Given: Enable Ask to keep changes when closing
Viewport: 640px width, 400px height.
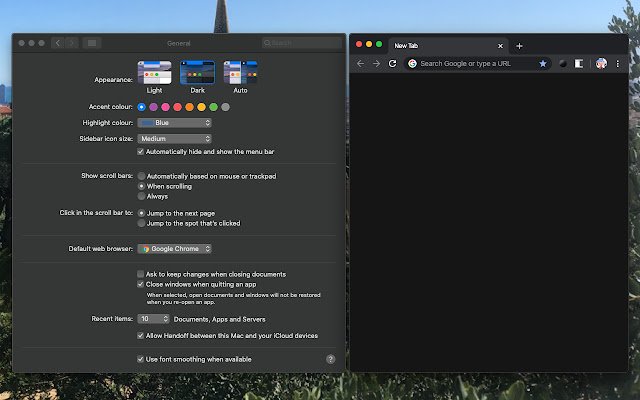Looking at the screenshot, I should pyautogui.click(x=140, y=274).
